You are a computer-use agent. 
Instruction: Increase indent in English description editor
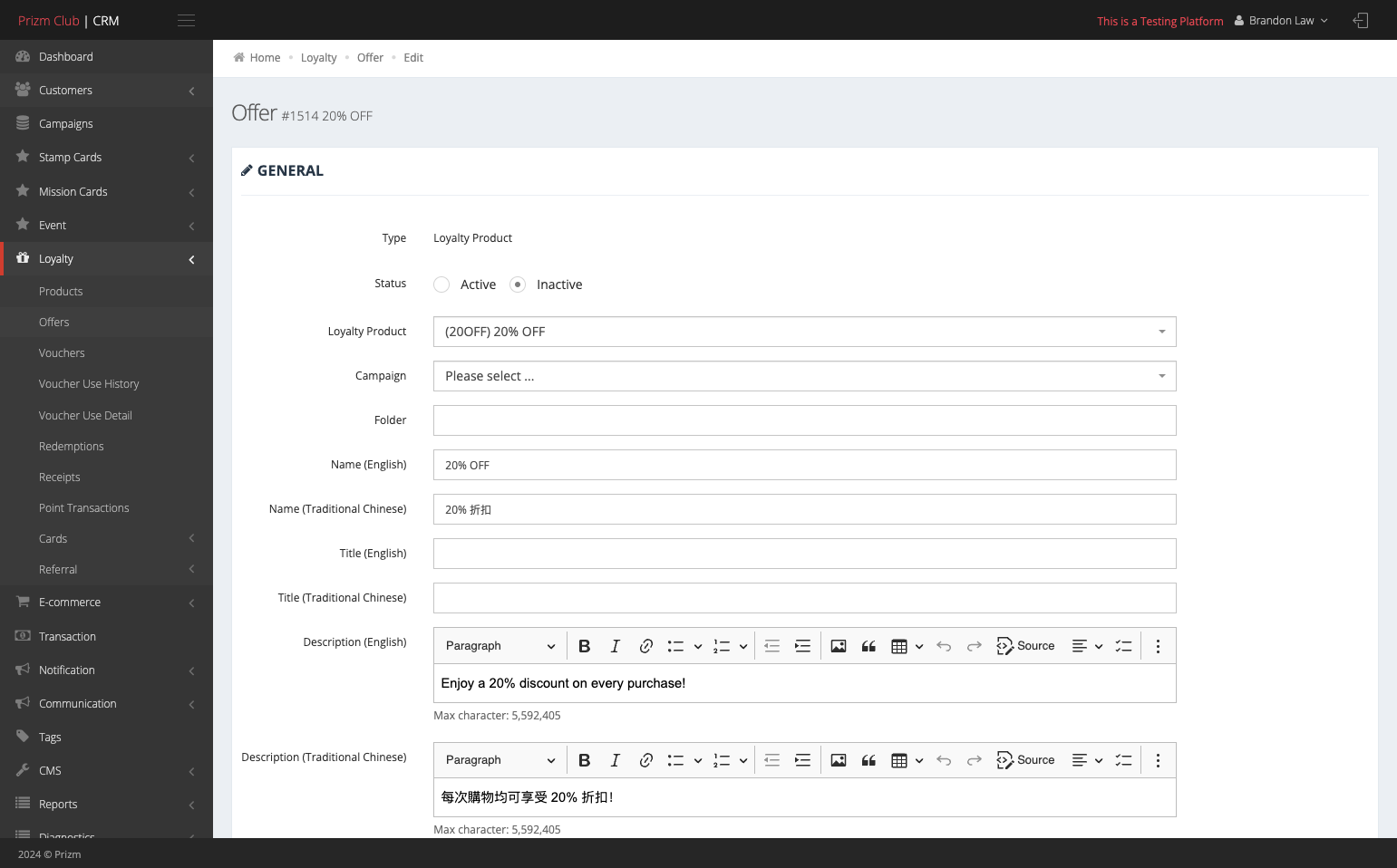803,646
